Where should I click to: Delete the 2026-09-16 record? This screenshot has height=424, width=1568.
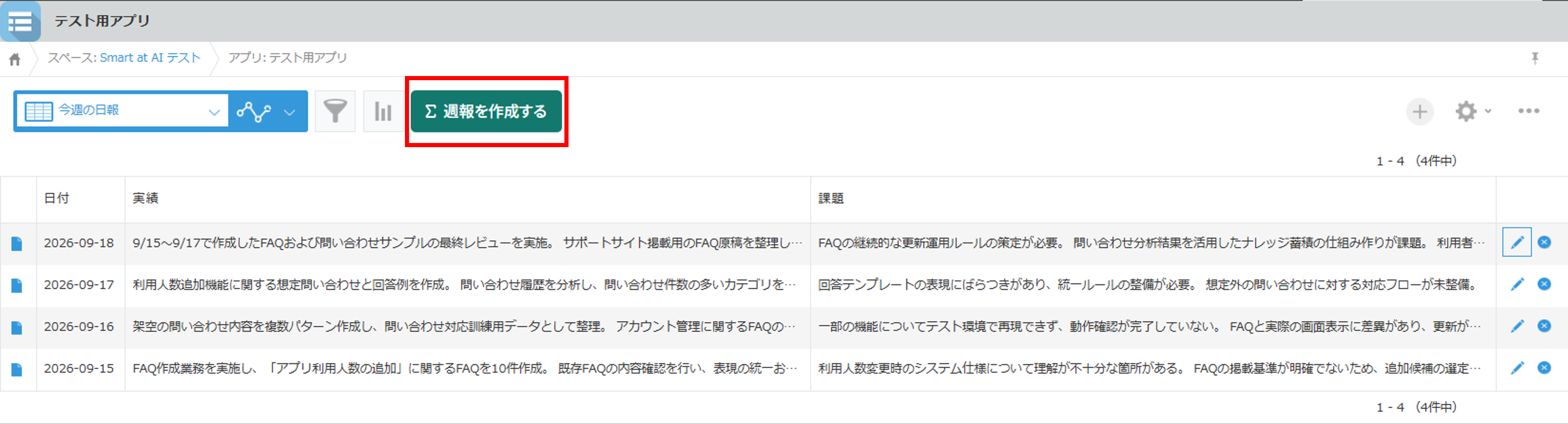point(1544,326)
